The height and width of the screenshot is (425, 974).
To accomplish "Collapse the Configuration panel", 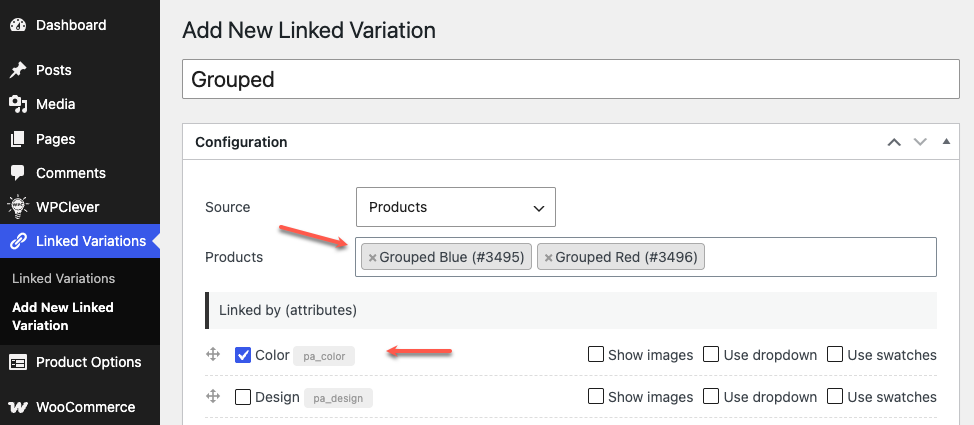I will pyautogui.click(x=946, y=142).
